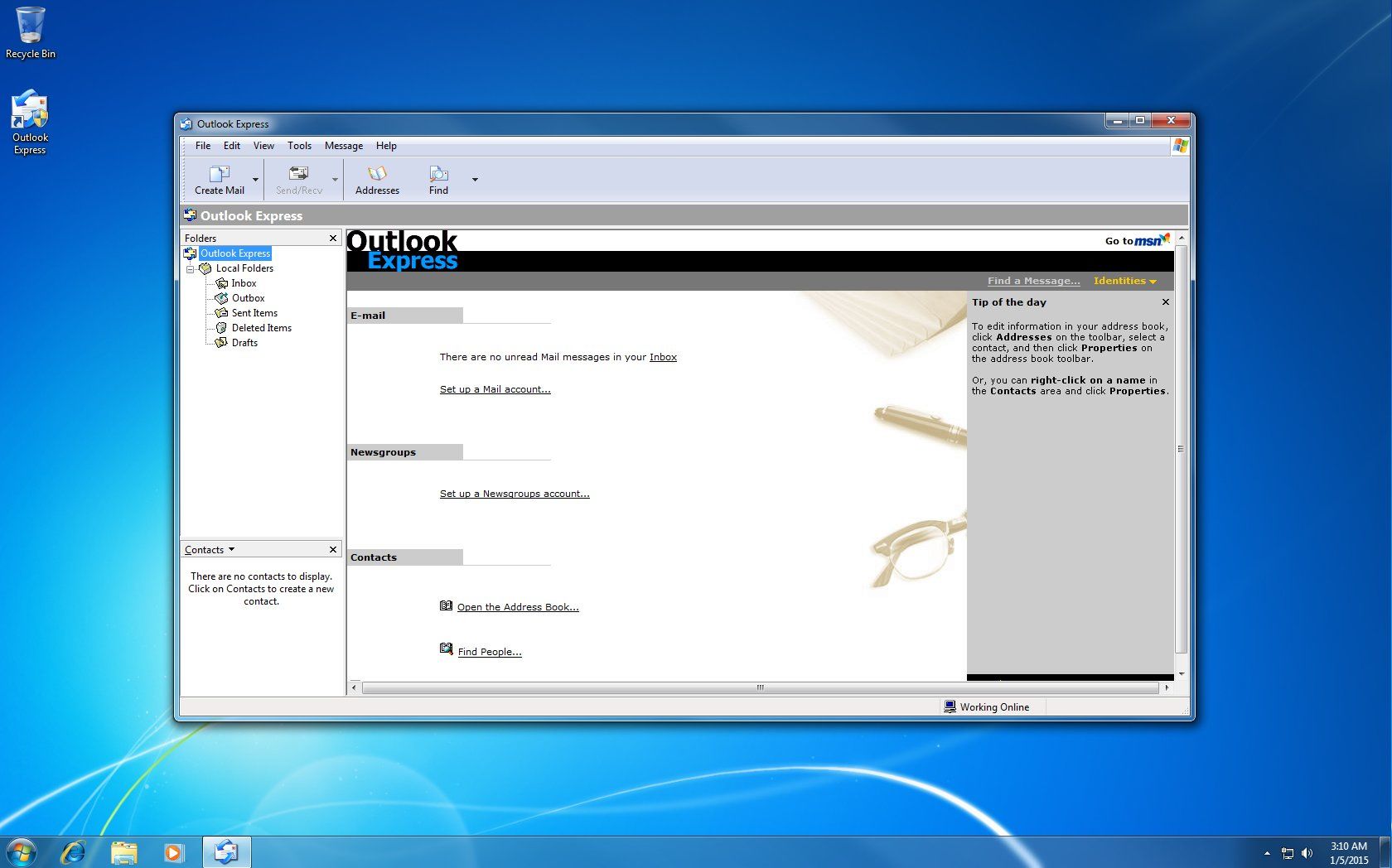Image resolution: width=1392 pixels, height=868 pixels.
Task: Click Set up a Mail account link
Action: point(495,389)
